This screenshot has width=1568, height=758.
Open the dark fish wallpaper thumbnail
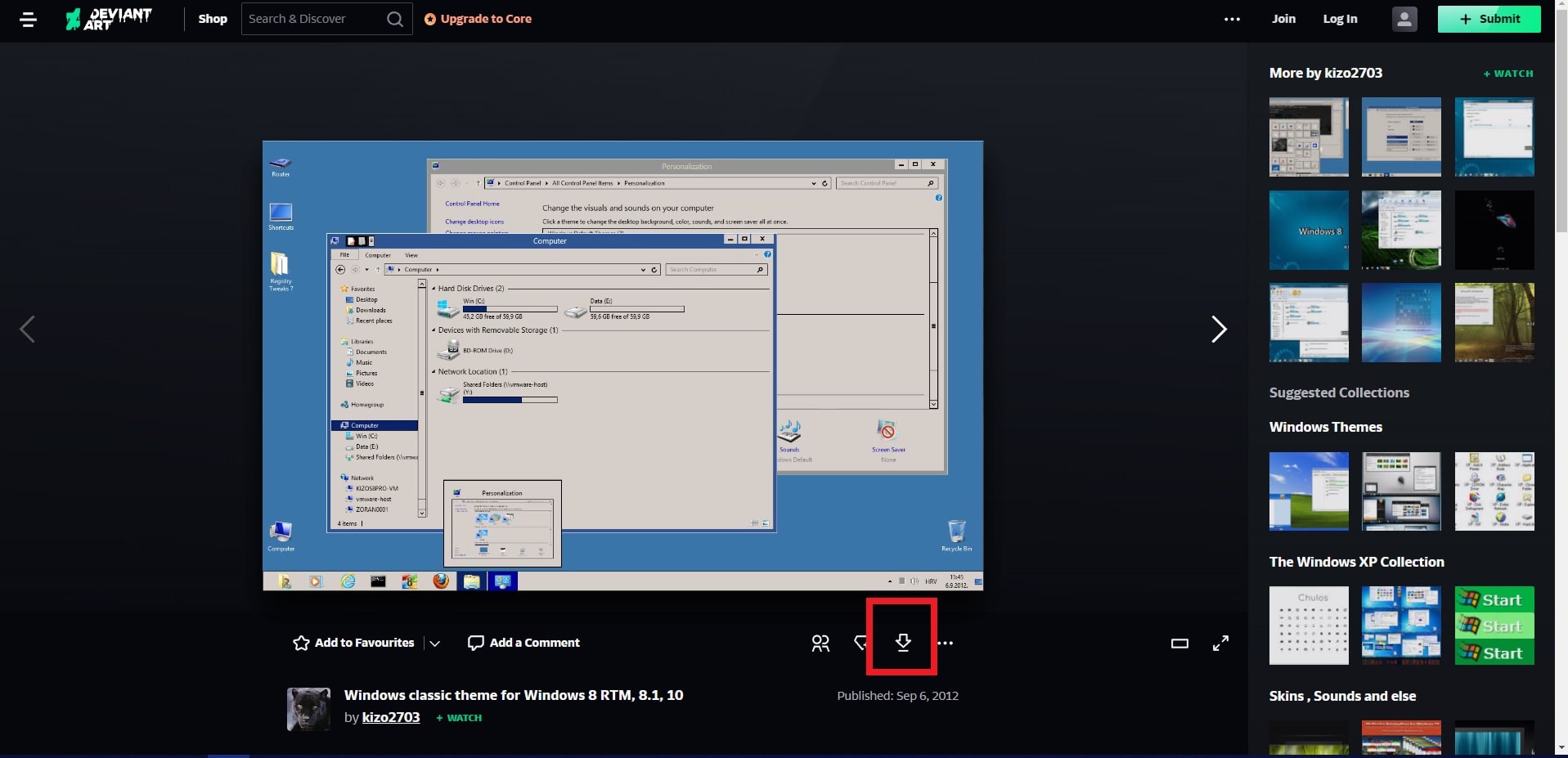pos(1494,231)
